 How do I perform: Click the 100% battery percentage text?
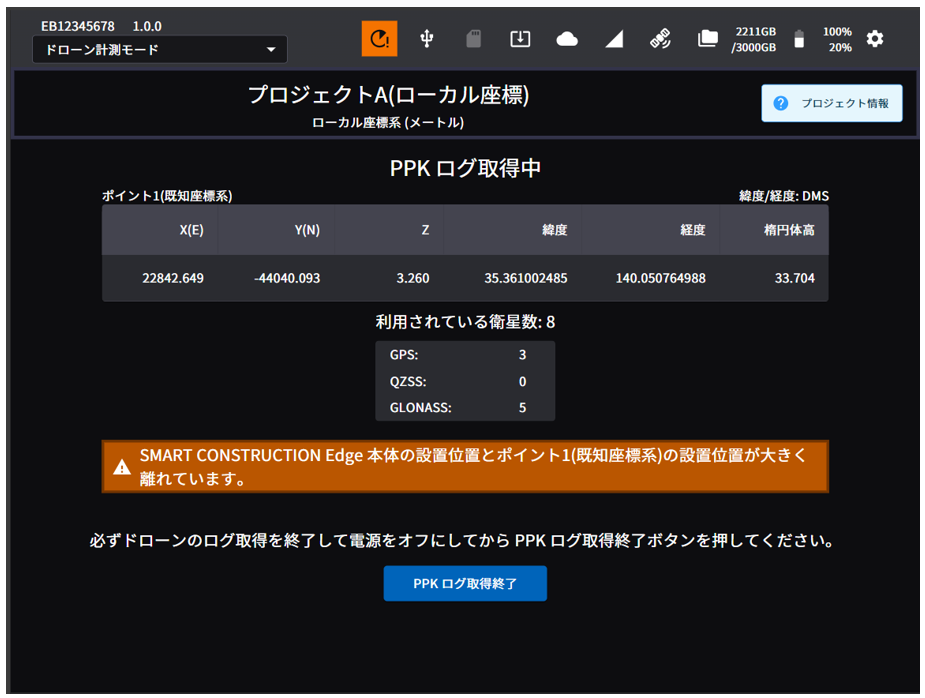pyautogui.click(x=837, y=32)
